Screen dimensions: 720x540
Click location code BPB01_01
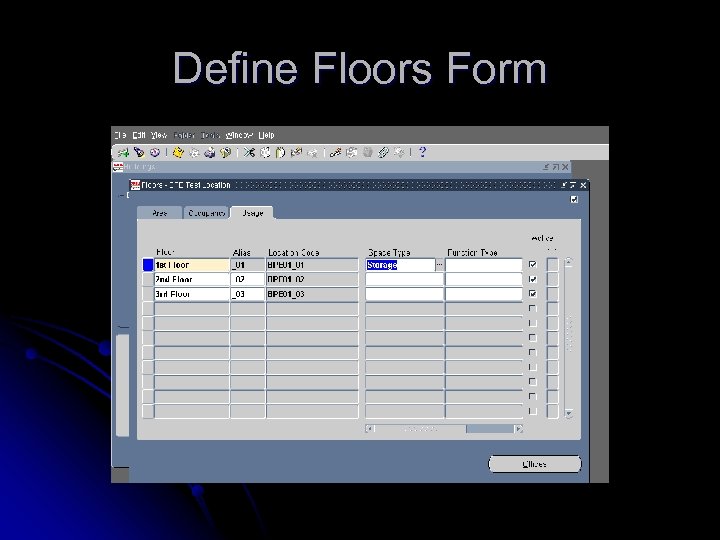[x=312, y=265]
